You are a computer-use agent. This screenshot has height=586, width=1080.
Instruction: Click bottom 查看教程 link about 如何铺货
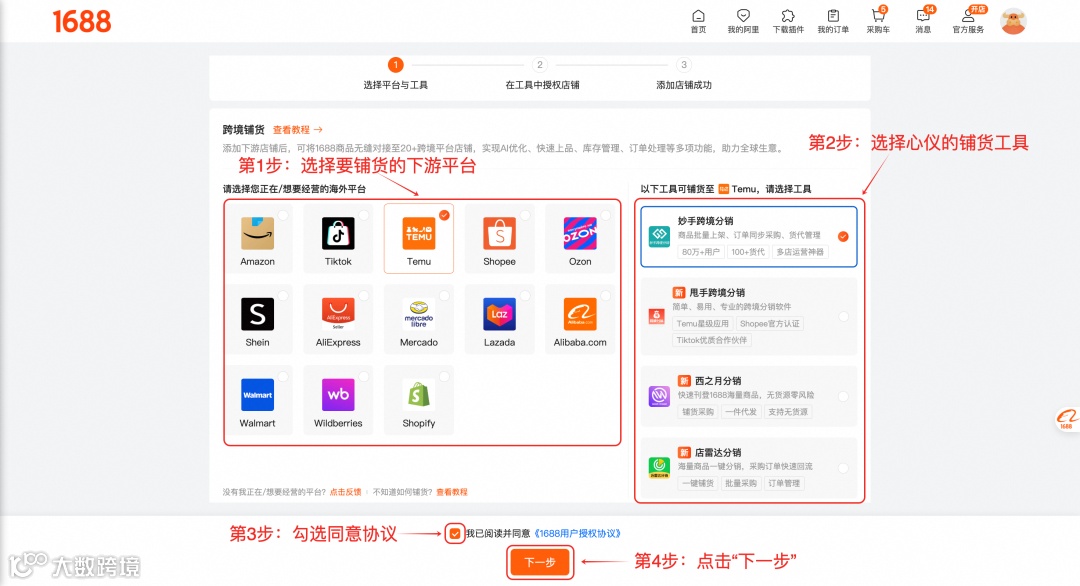pyautogui.click(x=452, y=492)
